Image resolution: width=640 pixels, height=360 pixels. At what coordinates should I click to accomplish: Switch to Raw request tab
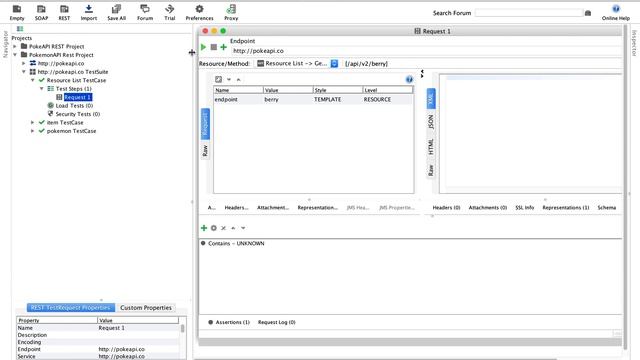[205, 151]
